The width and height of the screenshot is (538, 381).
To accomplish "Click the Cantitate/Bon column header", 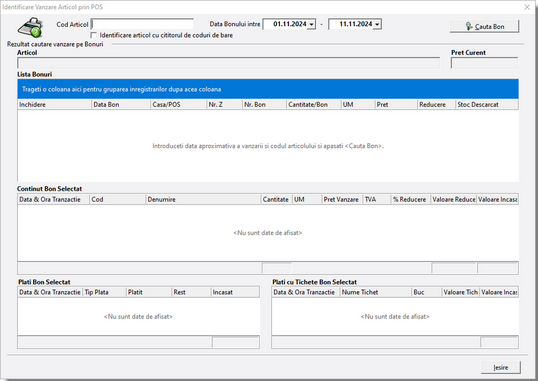I will 314,105.
